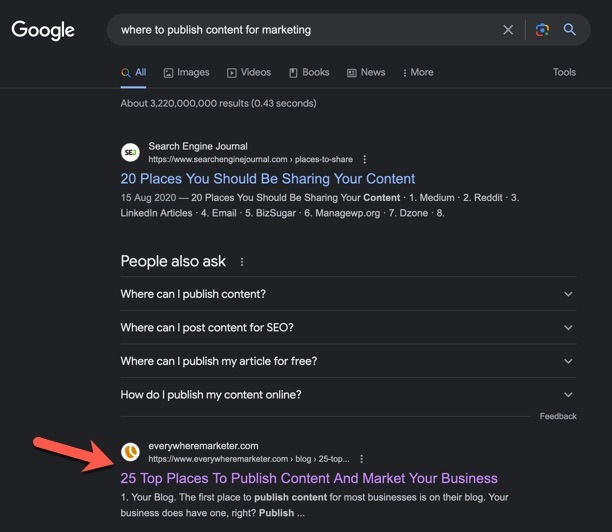Expand 'Where can I publish content?'
This screenshot has width=612, height=532.
pyautogui.click(x=348, y=294)
